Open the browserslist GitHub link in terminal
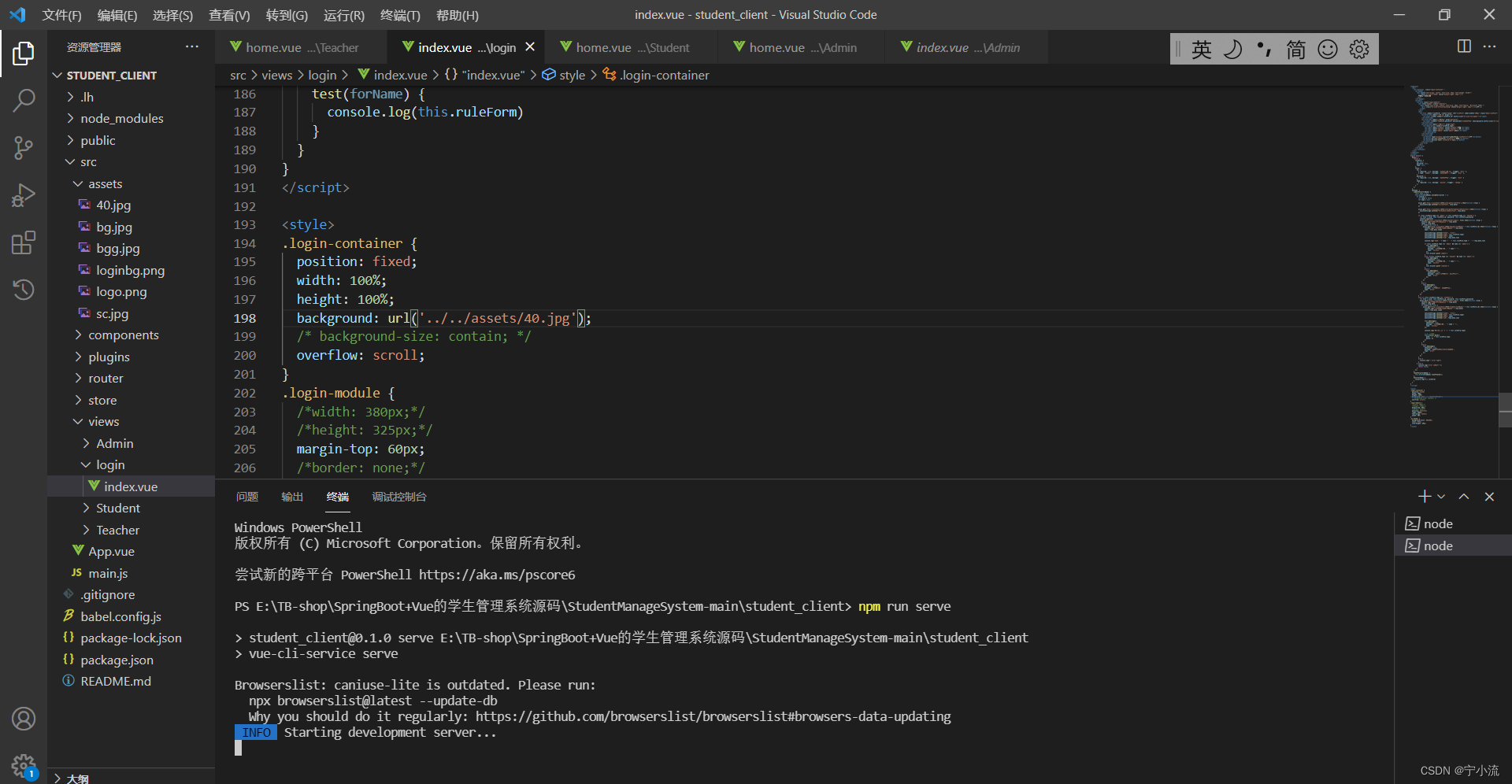The image size is (1512, 784). tap(713, 716)
